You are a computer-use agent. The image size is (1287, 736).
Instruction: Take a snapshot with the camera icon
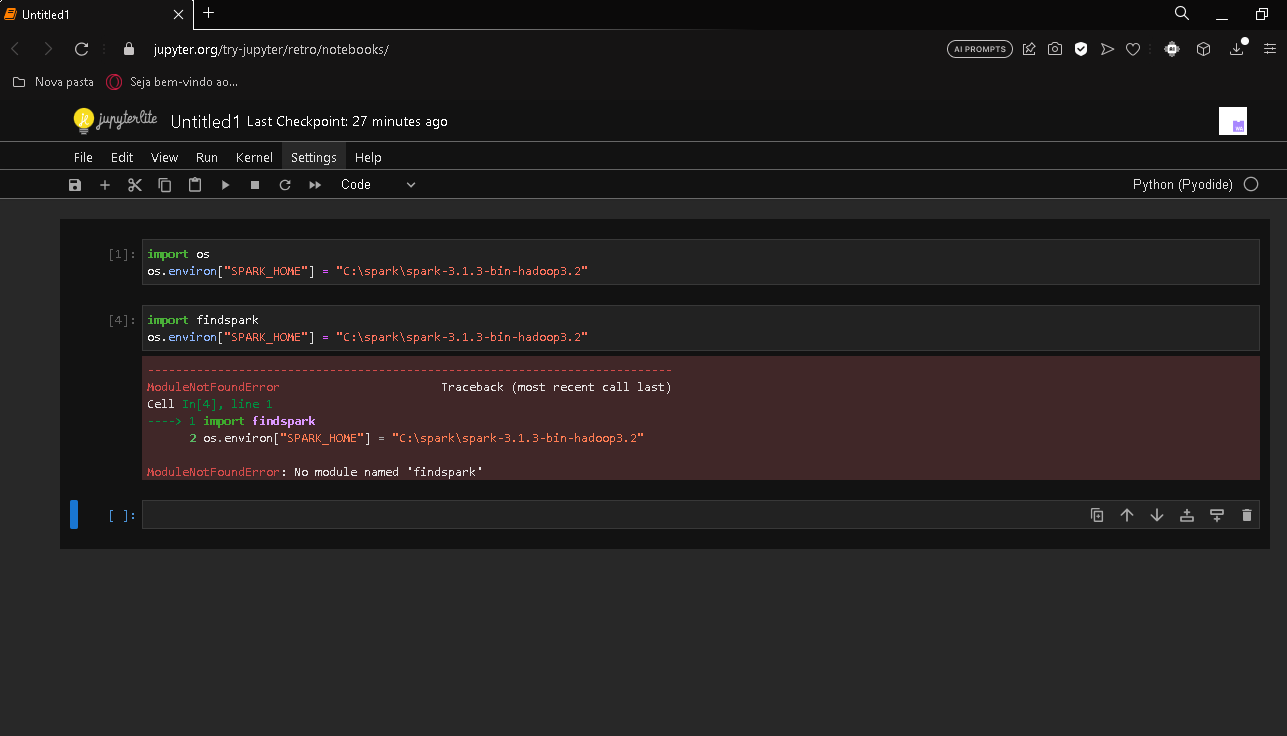point(1055,49)
